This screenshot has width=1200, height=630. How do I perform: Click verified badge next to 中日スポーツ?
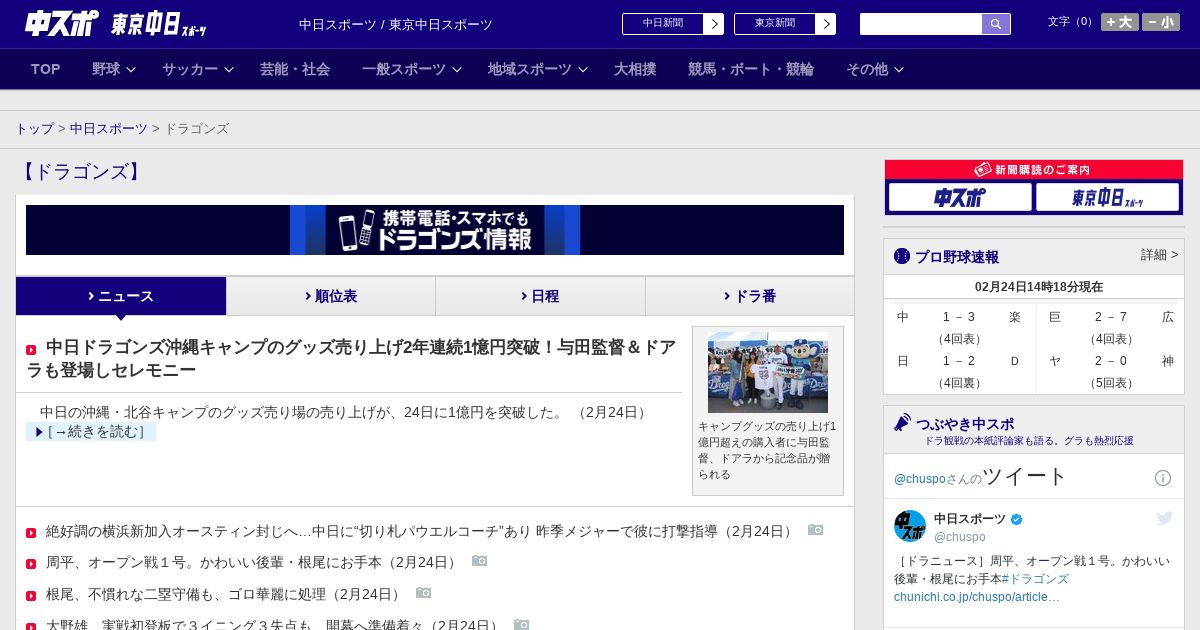(x=1017, y=519)
